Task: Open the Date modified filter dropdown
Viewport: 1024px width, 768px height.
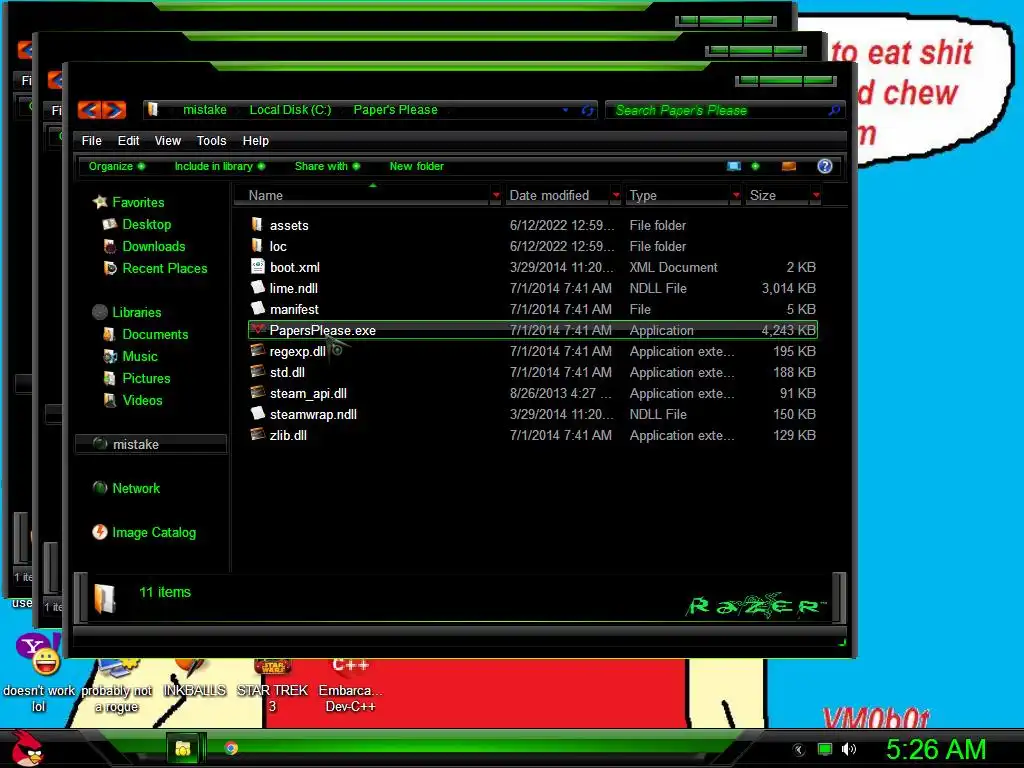Action: click(x=616, y=195)
